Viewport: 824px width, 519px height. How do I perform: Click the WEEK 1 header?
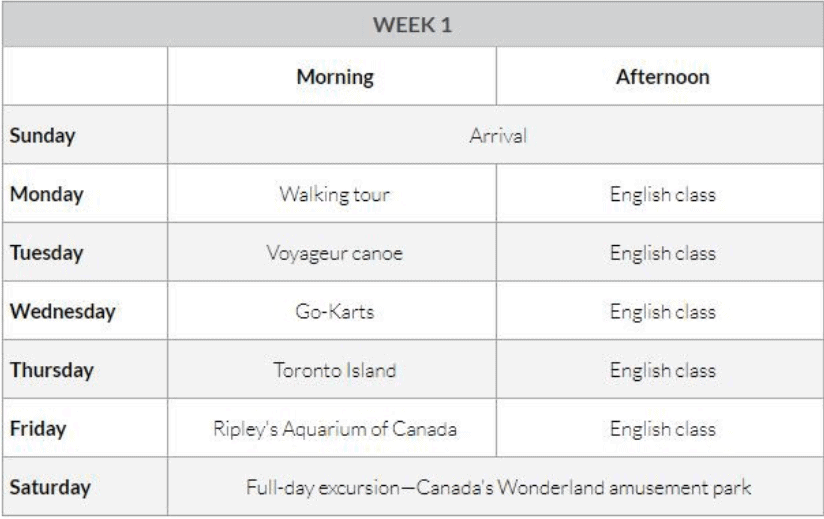coord(413,25)
